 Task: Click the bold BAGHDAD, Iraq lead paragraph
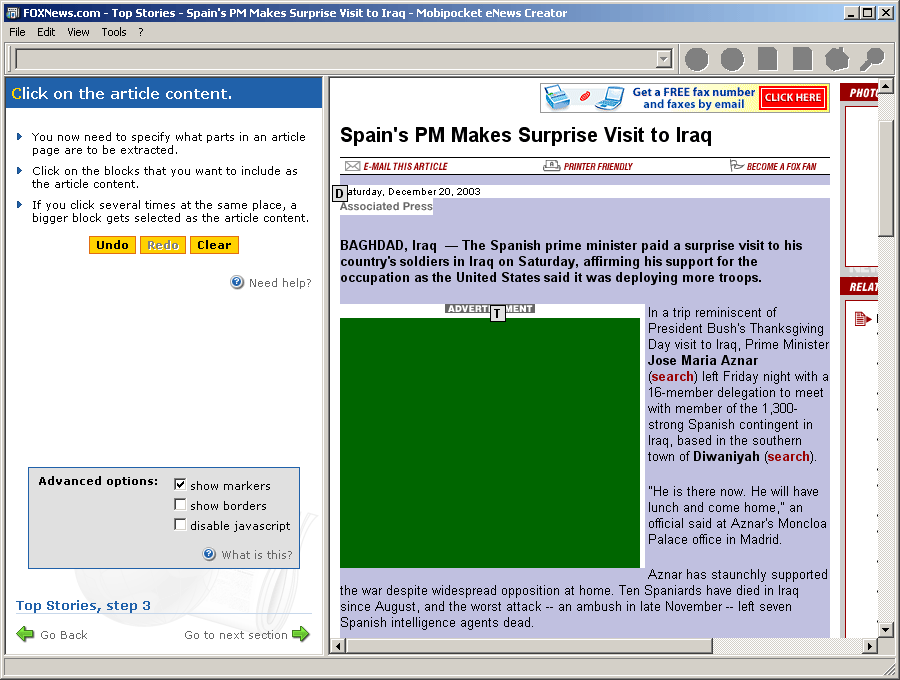[x=571, y=262]
